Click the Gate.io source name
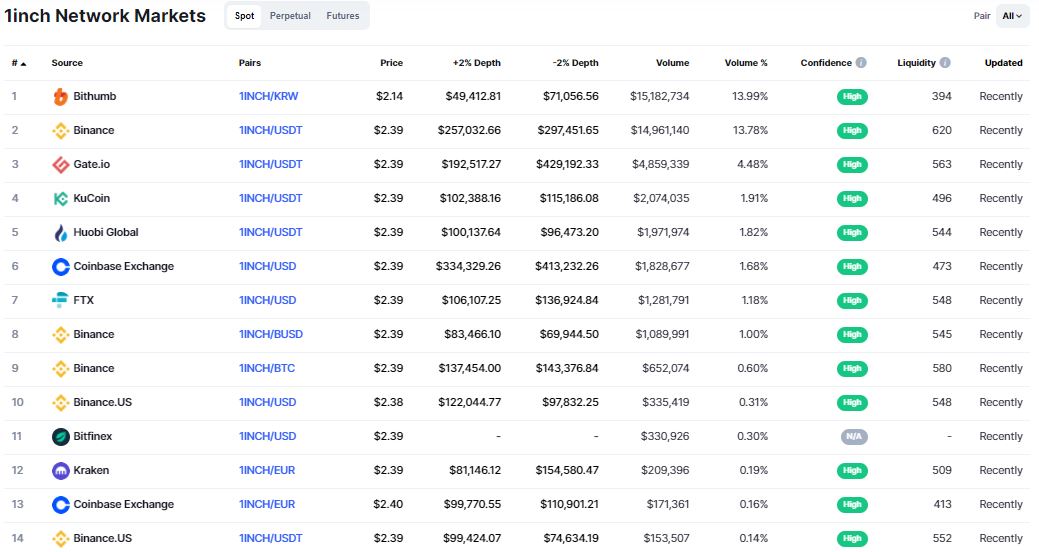Viewport: 1039px width, 552px height. [x=91, y=164]
